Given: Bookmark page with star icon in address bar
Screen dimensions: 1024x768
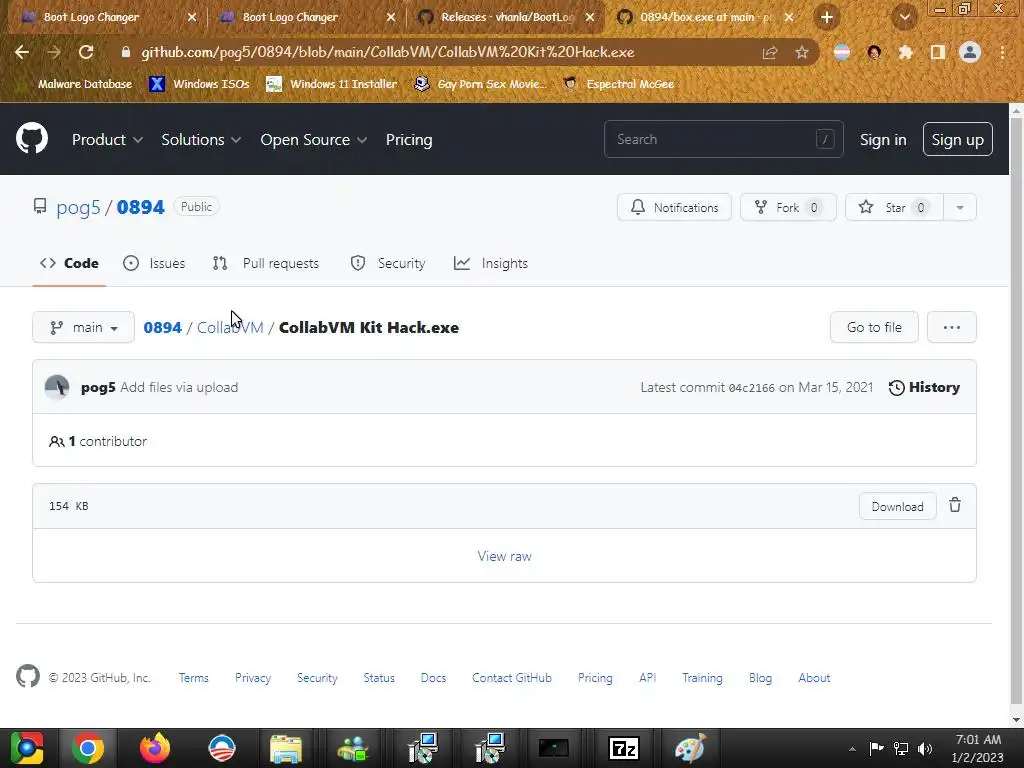Looking at the screenshot, I should tap(801, 52).
